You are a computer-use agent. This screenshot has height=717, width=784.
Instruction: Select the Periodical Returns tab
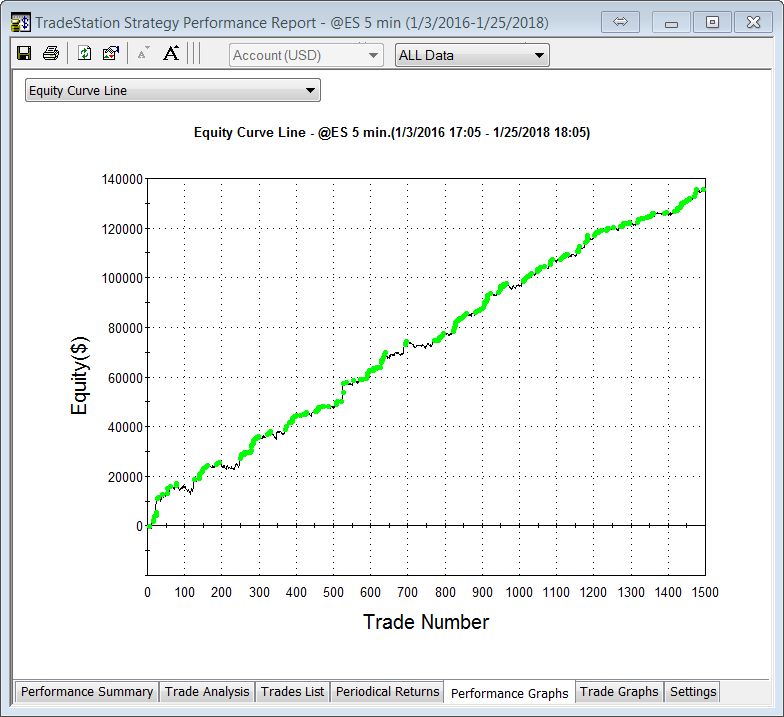387,691
